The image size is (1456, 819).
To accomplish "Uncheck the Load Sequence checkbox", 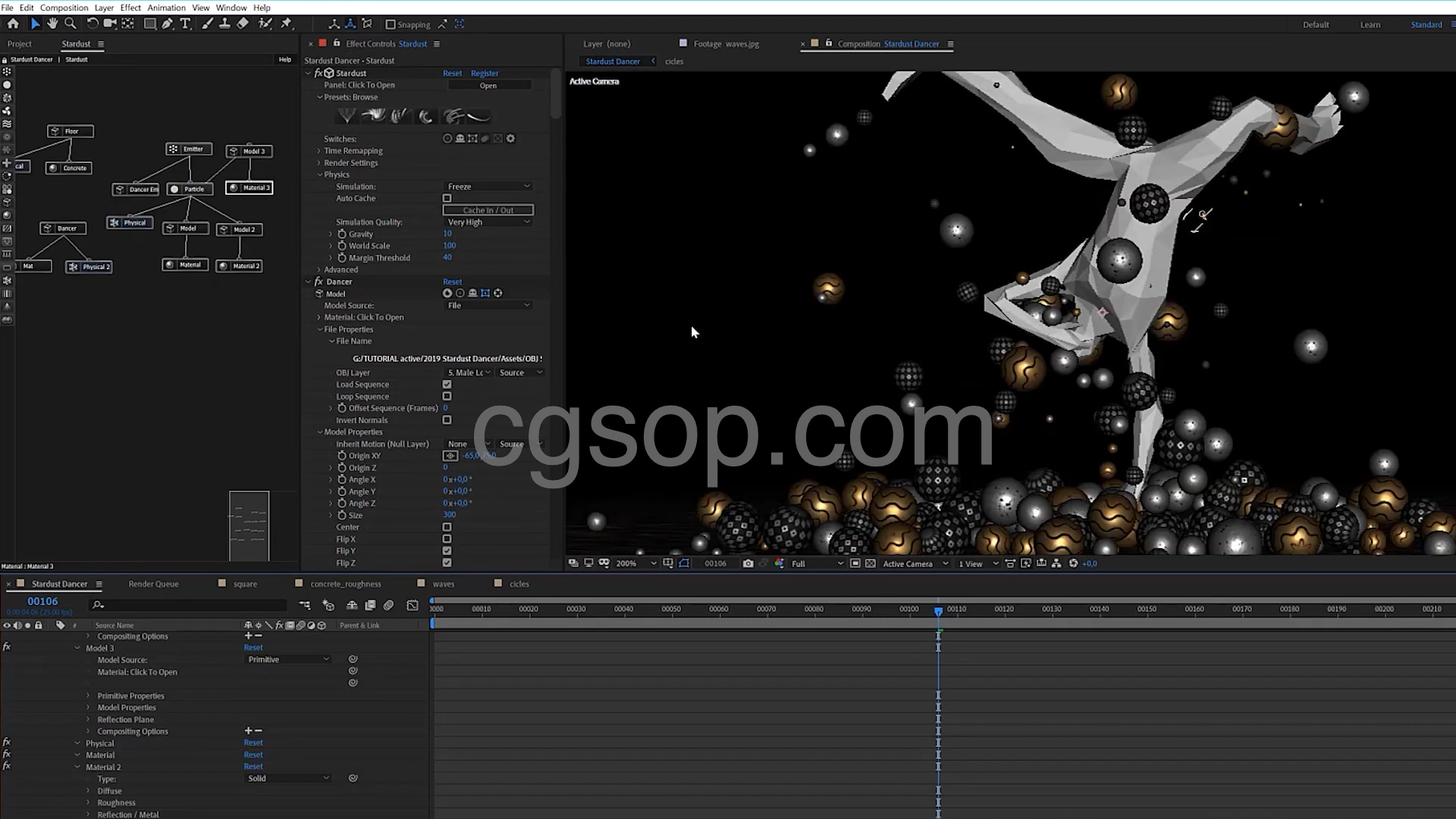I will (447, 384).
